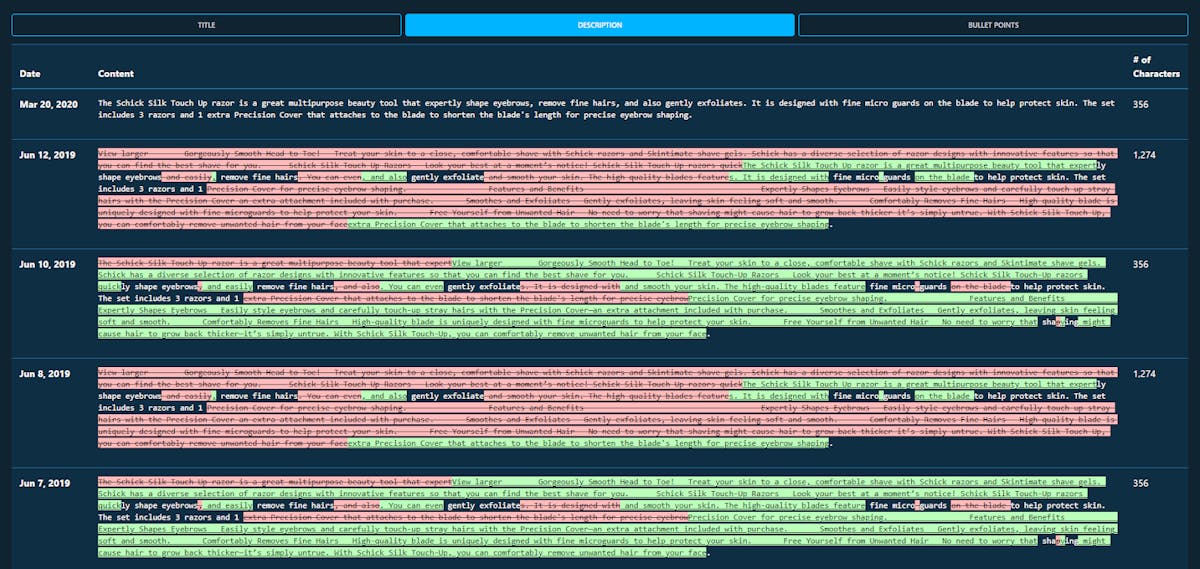Open the BULLET POINTS tab
The image size is (1200, 569).
pyautogui.click(x=993, y=25)
